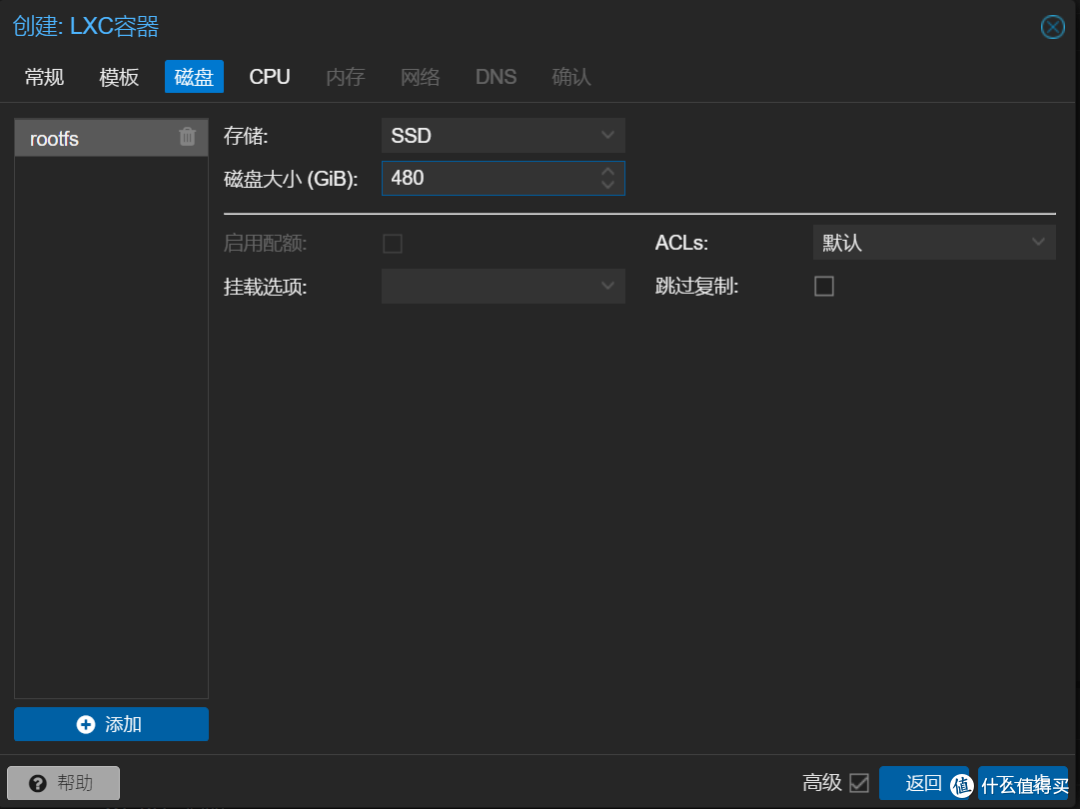The height and width of the screenshot is (809, 1080).
Task: Click the up arrow to increase disk size
Action: (x=607, y=172)
